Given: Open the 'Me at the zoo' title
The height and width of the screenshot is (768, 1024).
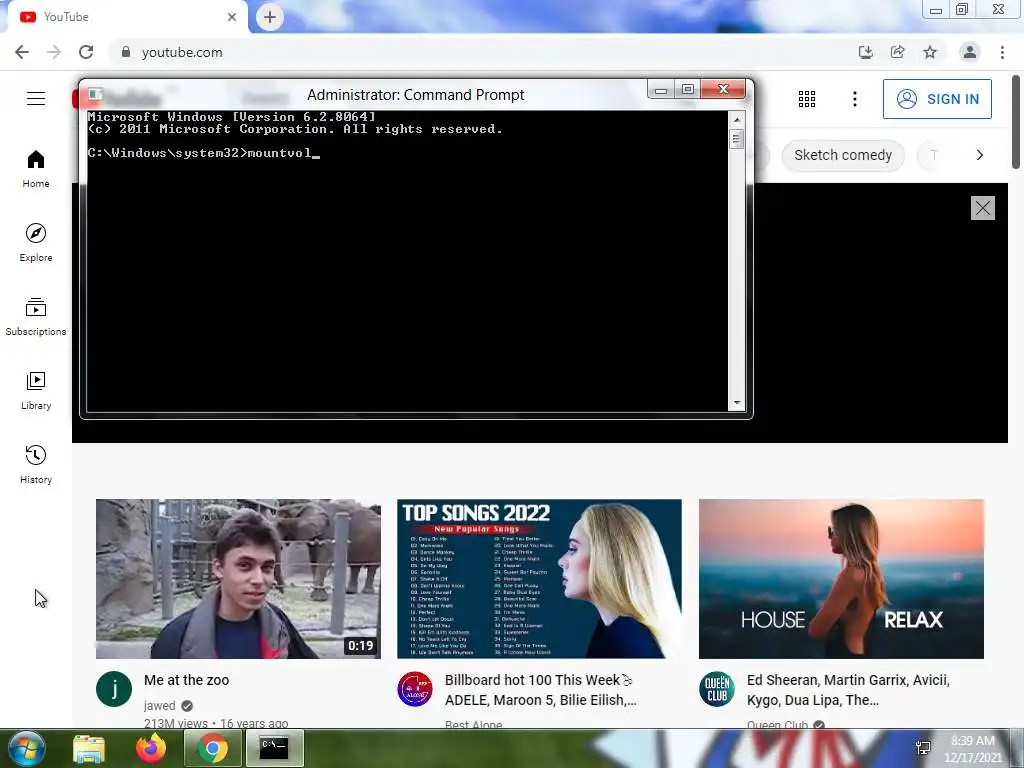Looking at the screenshot, I should [187, 680].
